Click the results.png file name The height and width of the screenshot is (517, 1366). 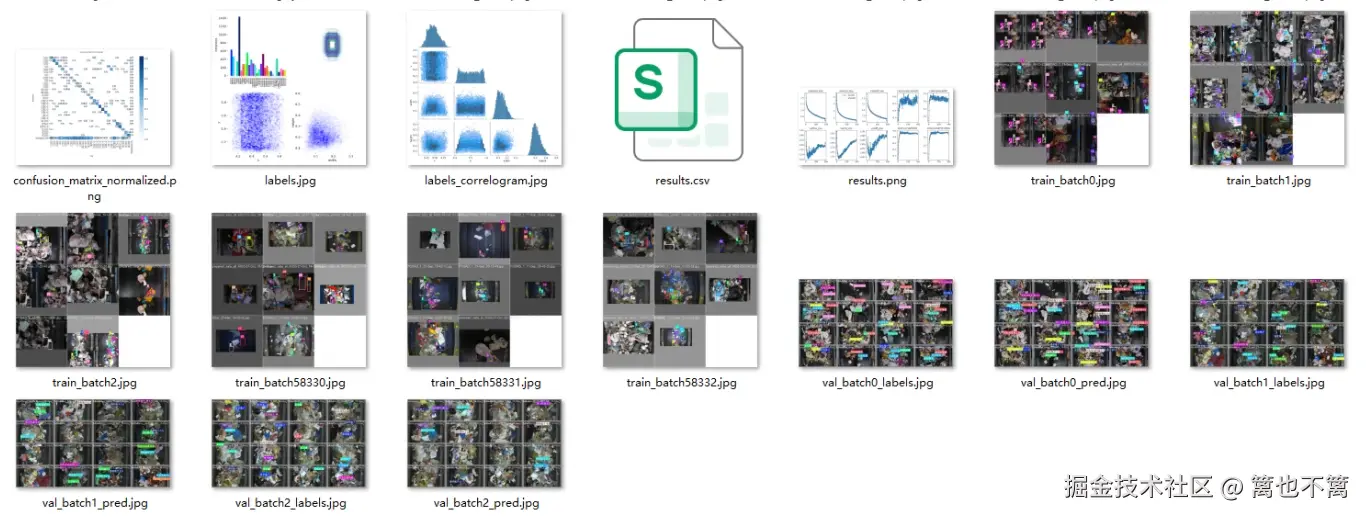pos(877,181)
